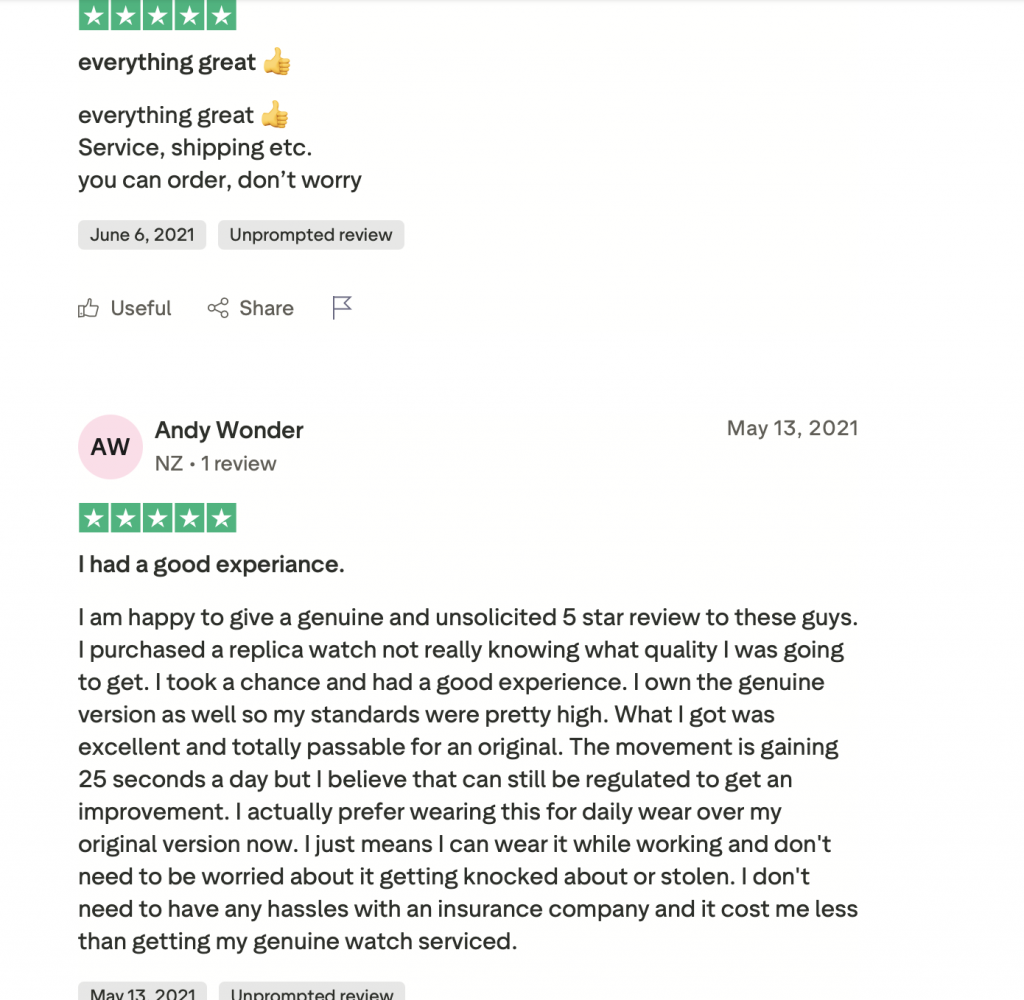Screen dimensions: 1024x1000
Task: Click the 'you can order, don't worry' text
Action: [220, 181]
